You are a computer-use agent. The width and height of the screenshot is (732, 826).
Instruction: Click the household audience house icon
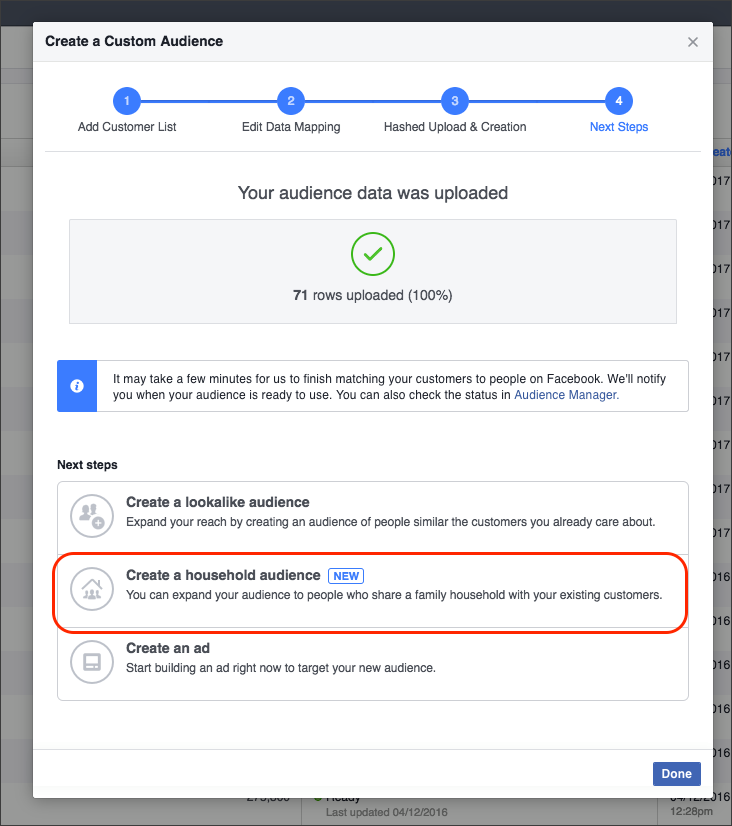tap(91, 588)
